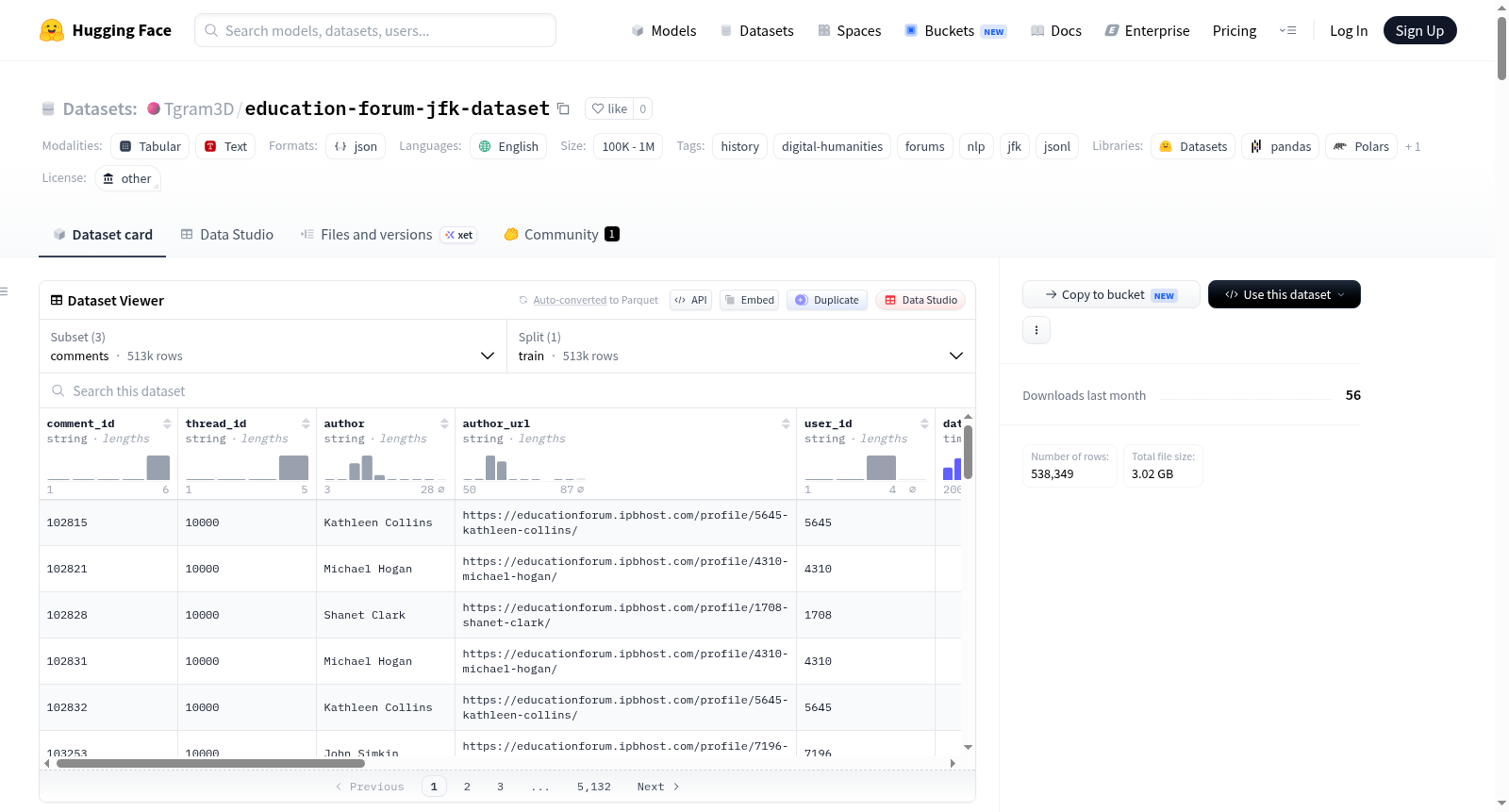This screenshot has width=1509, height=812.
Task: Jump to last page 5,132
Action: click(x=594, y=787)
